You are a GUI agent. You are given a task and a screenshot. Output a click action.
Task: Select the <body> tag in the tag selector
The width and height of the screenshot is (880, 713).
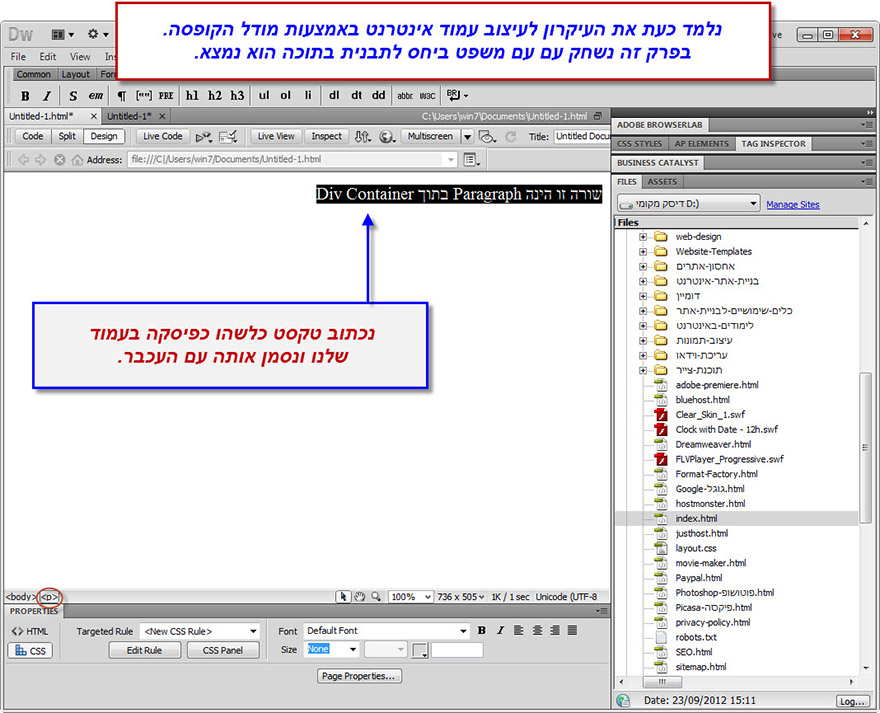coord(21,597)
